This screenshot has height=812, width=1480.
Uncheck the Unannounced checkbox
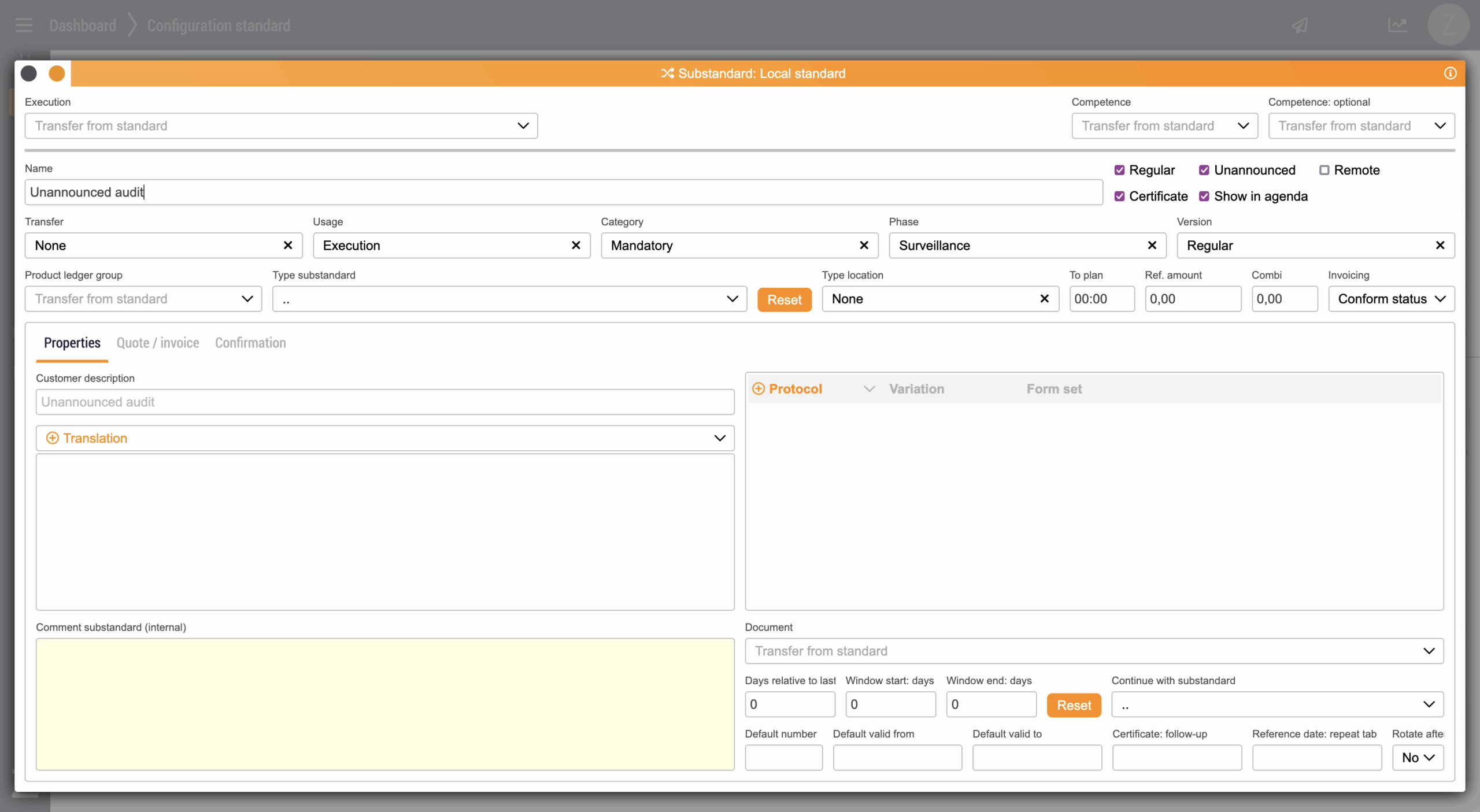click(1204, 170)
